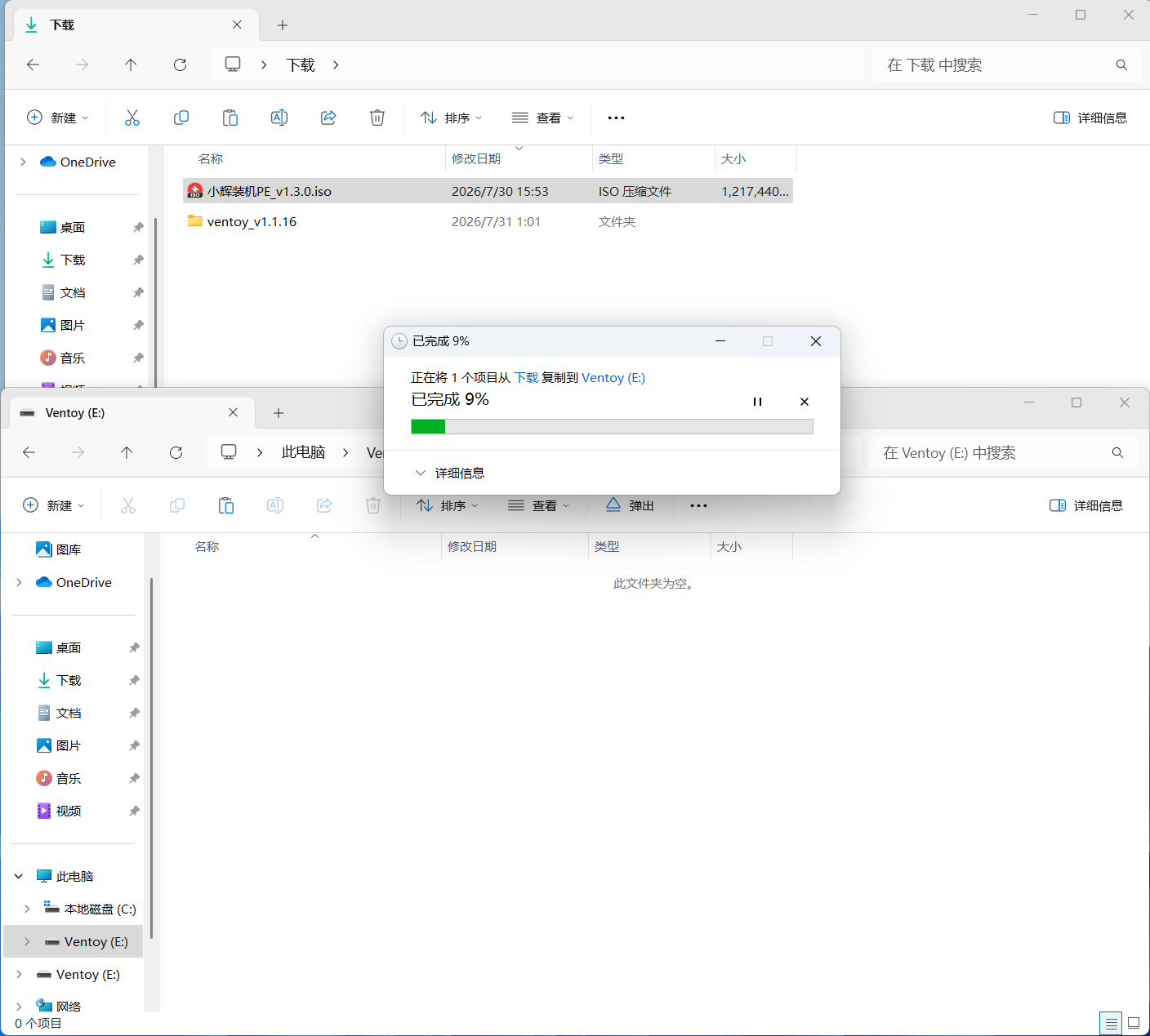Click the paste icon in the Downloads window toolbar
Viewport: 1150px width, 1036px height.
coord(230,118)
